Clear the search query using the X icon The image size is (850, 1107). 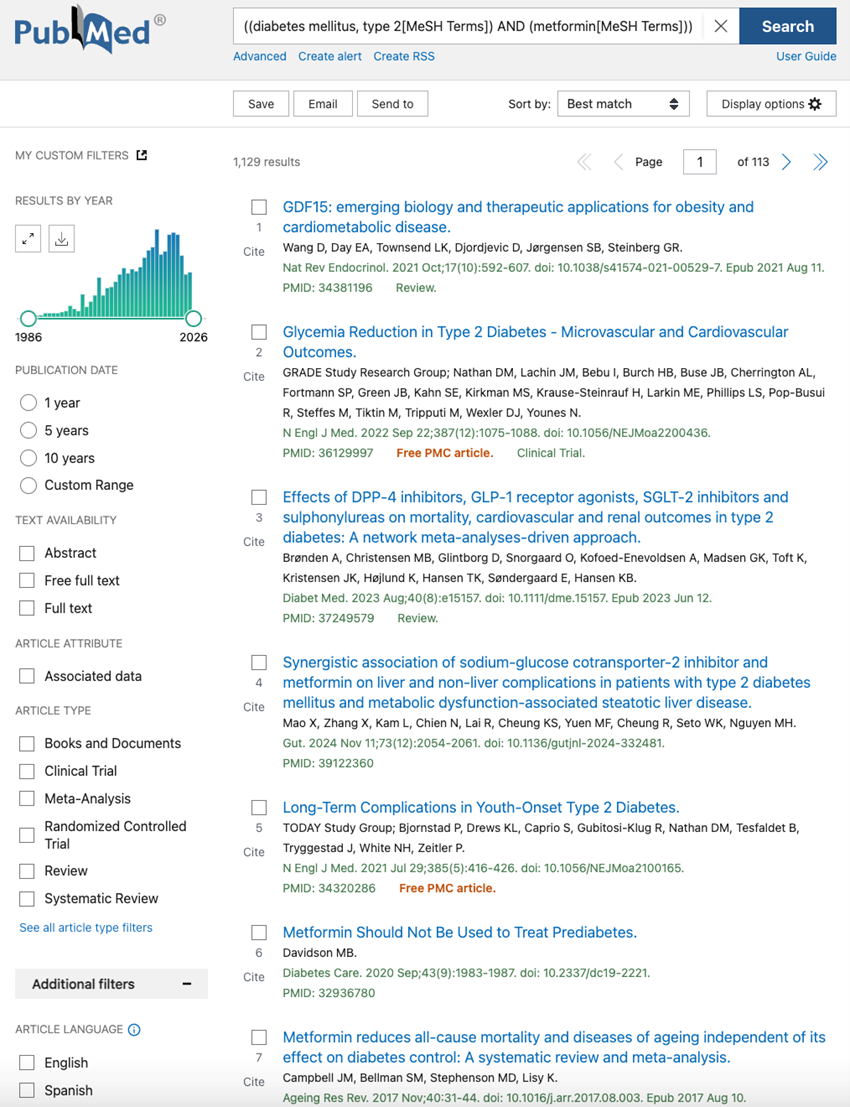click(720, 26)
